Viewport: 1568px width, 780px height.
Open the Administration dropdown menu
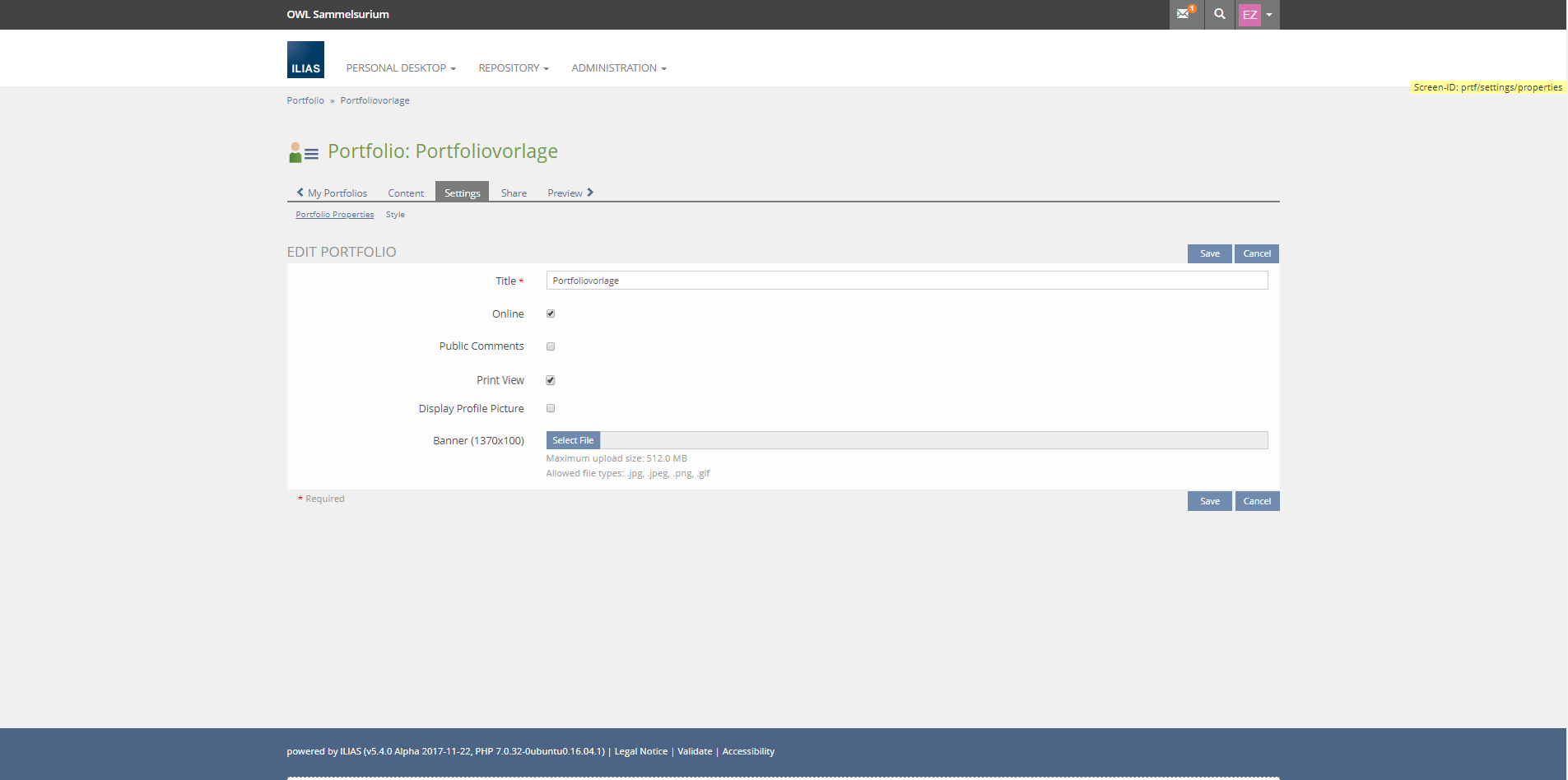(618, 68)
